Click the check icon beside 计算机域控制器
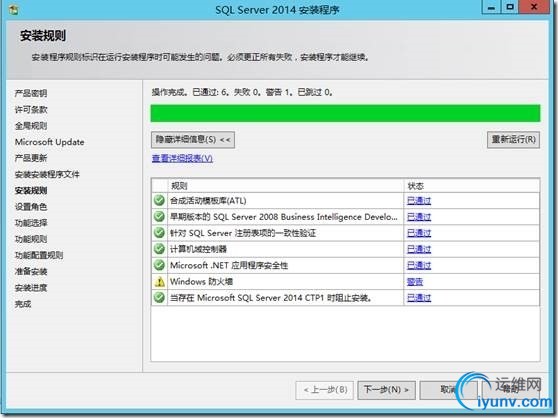The height and width of the screenshot is (418, 558). coord(159,249)
